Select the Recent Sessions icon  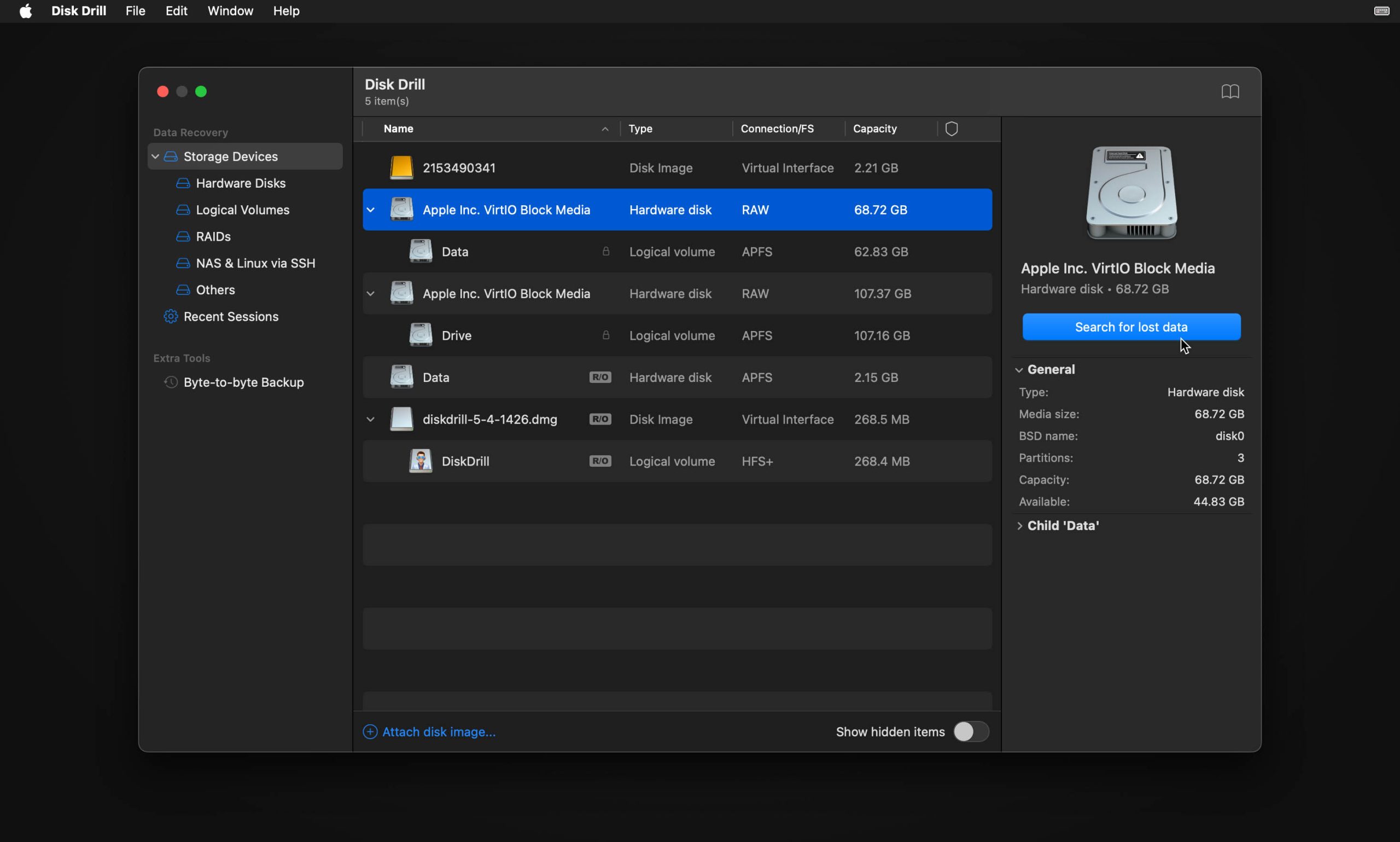(x=170, y=316)
